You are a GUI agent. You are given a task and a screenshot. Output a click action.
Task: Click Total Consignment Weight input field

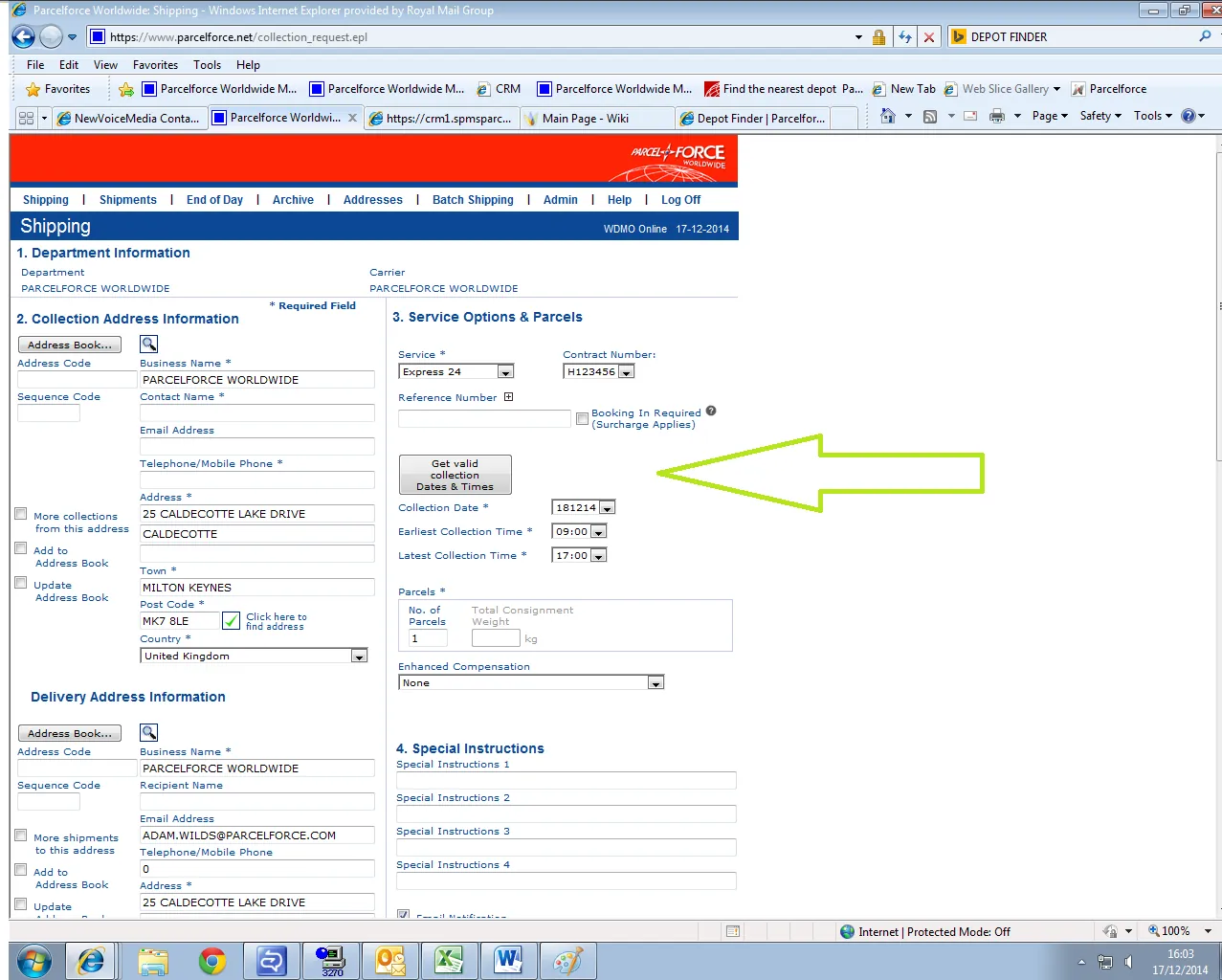(x=496, y=638)
